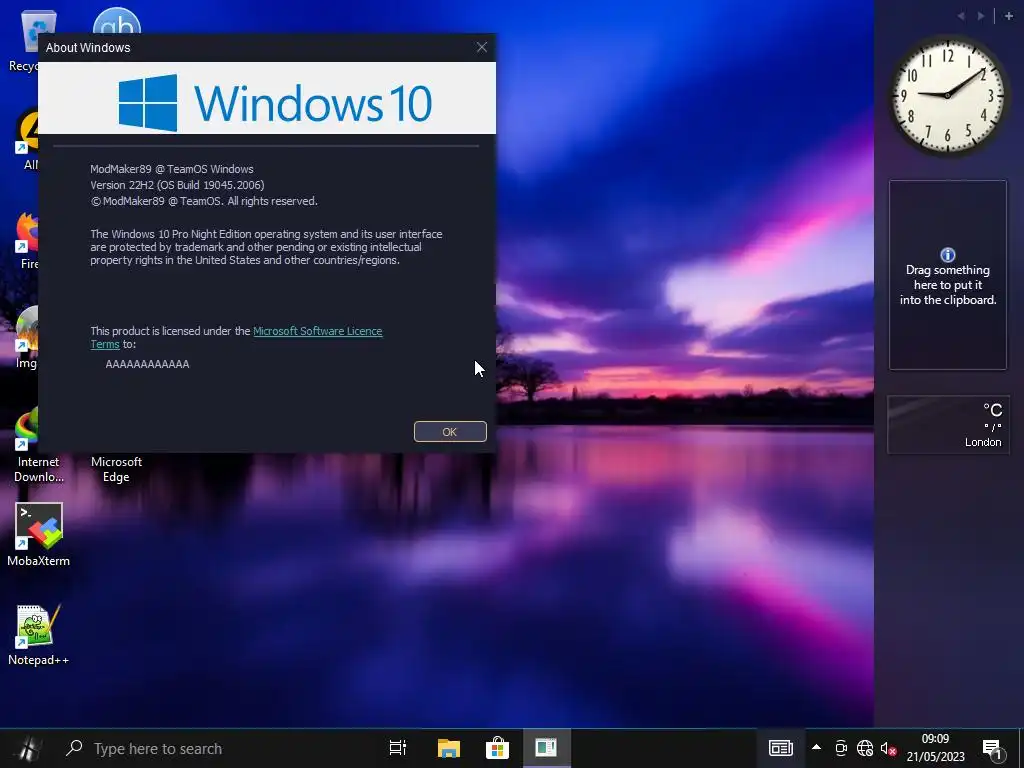
Task: Click the 'Drag something here' clipboard text
Action: [948, 285]
